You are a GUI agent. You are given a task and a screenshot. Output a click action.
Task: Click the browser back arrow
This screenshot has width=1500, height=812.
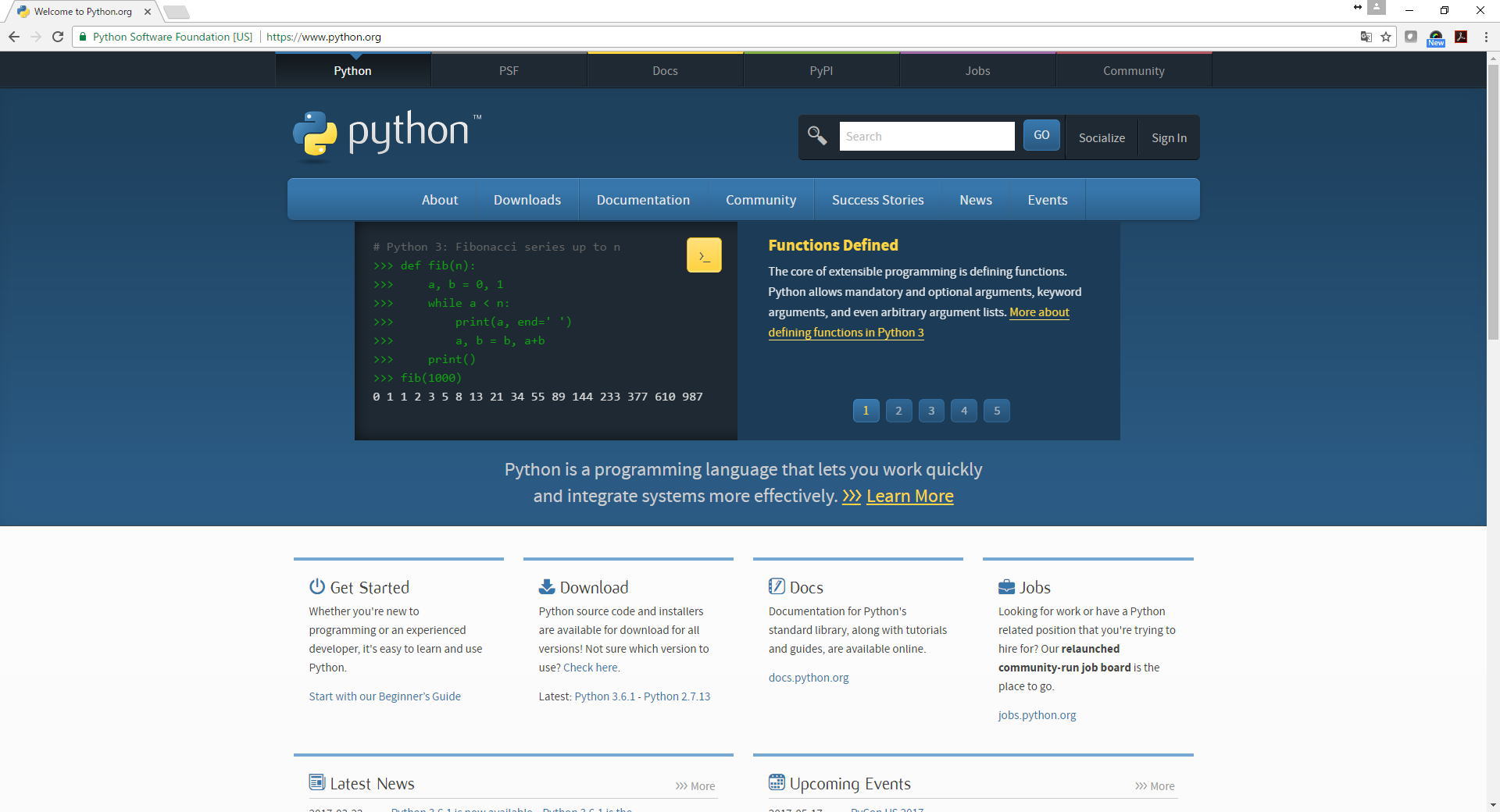(x=14, y=37)
